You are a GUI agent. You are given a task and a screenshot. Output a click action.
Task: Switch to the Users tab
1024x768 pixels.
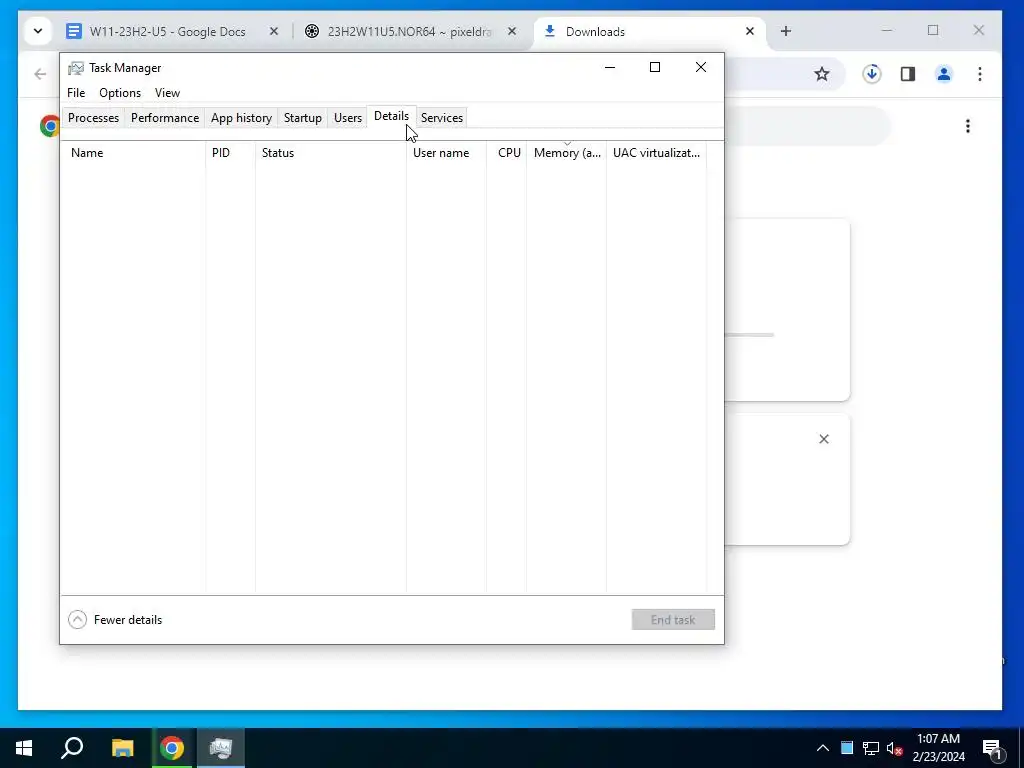click(x=347, y=118)
